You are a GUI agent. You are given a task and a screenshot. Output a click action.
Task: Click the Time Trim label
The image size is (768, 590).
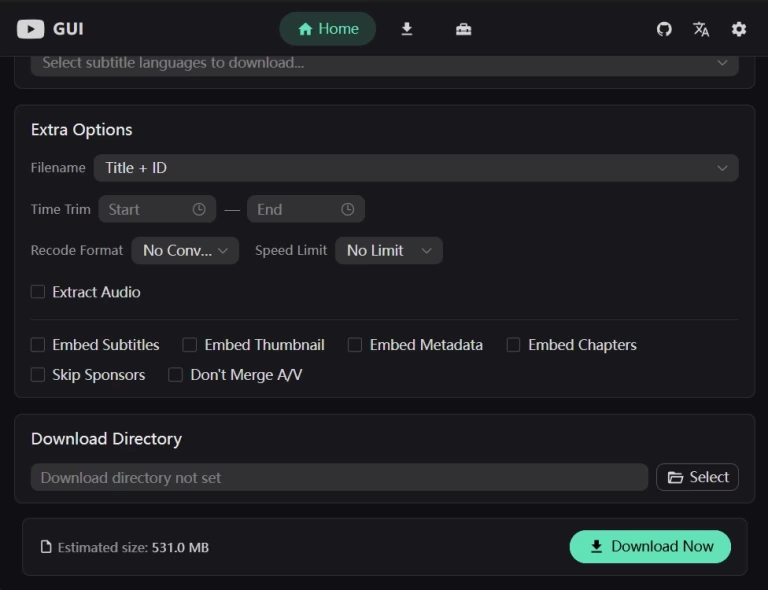pyautogui.click(x=61, y=209)
